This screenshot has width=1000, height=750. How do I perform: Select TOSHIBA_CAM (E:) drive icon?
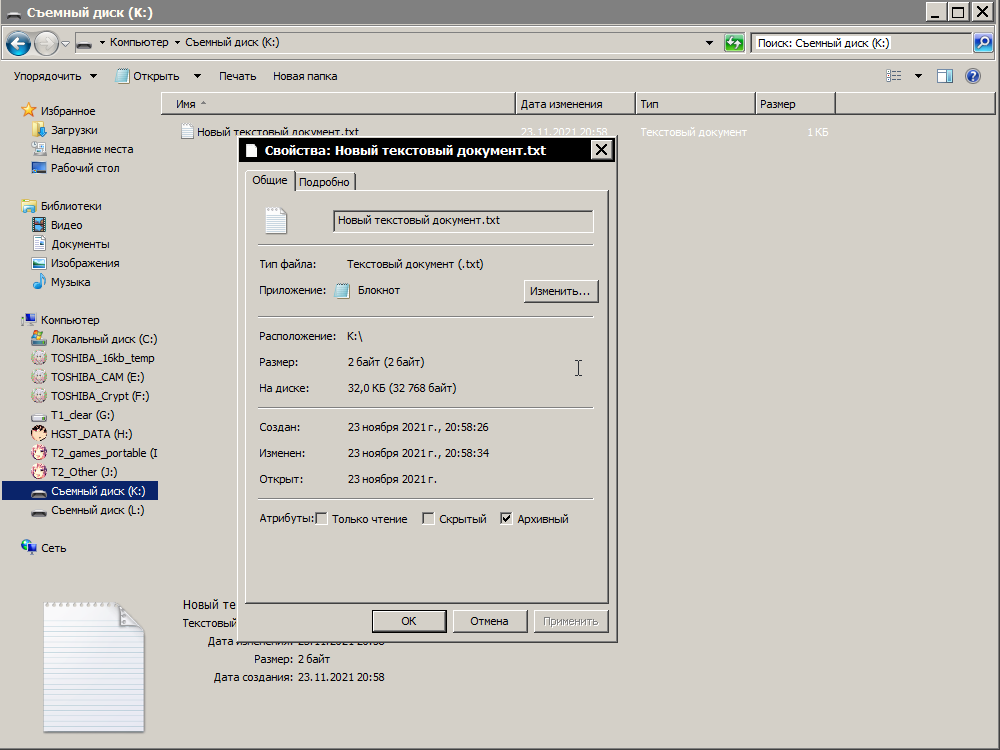[39, 377]
